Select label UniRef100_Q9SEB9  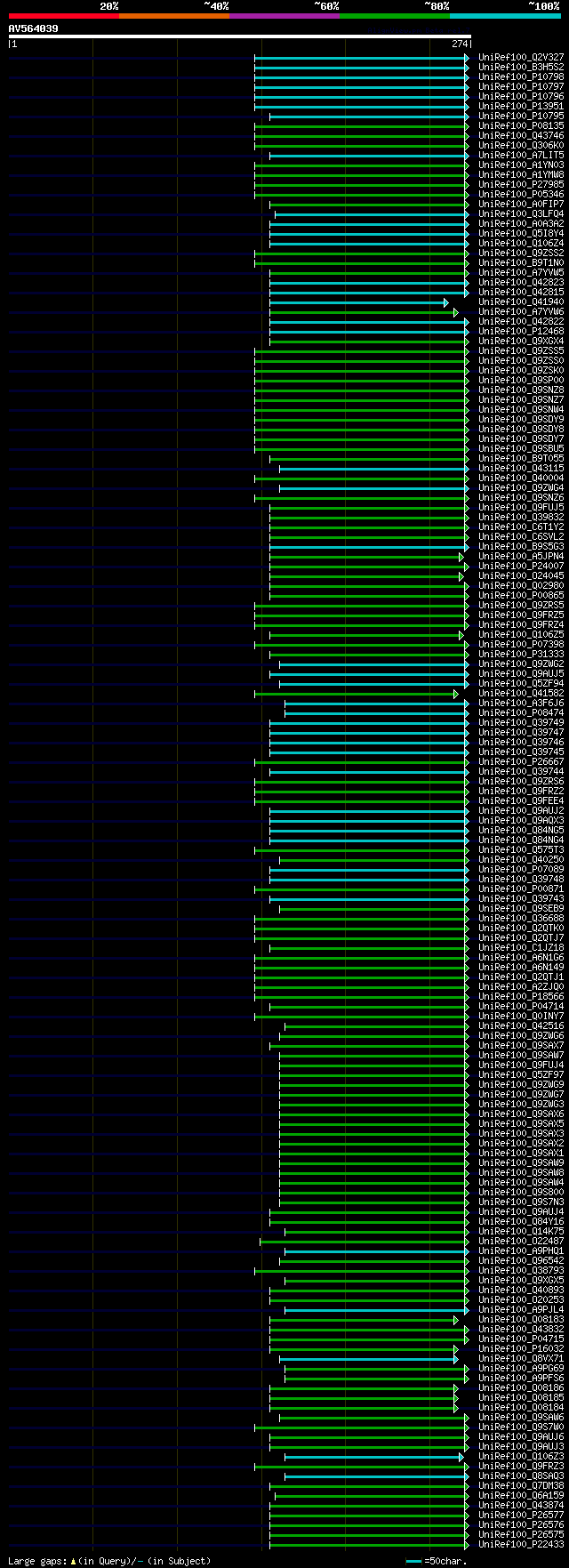[521, 909]
